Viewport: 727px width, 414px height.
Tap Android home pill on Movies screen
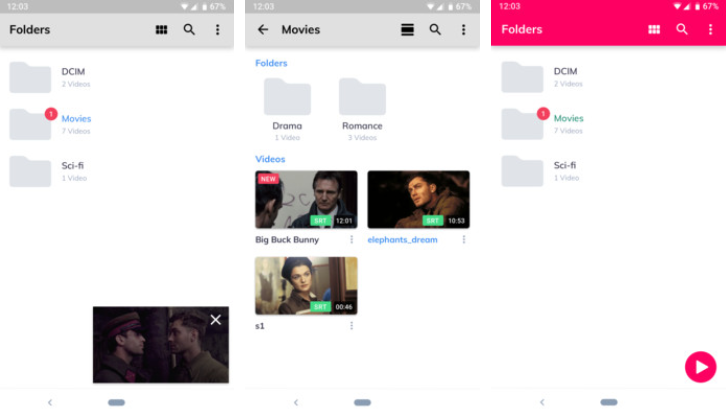pyautogui.click(x=362, y=402)
